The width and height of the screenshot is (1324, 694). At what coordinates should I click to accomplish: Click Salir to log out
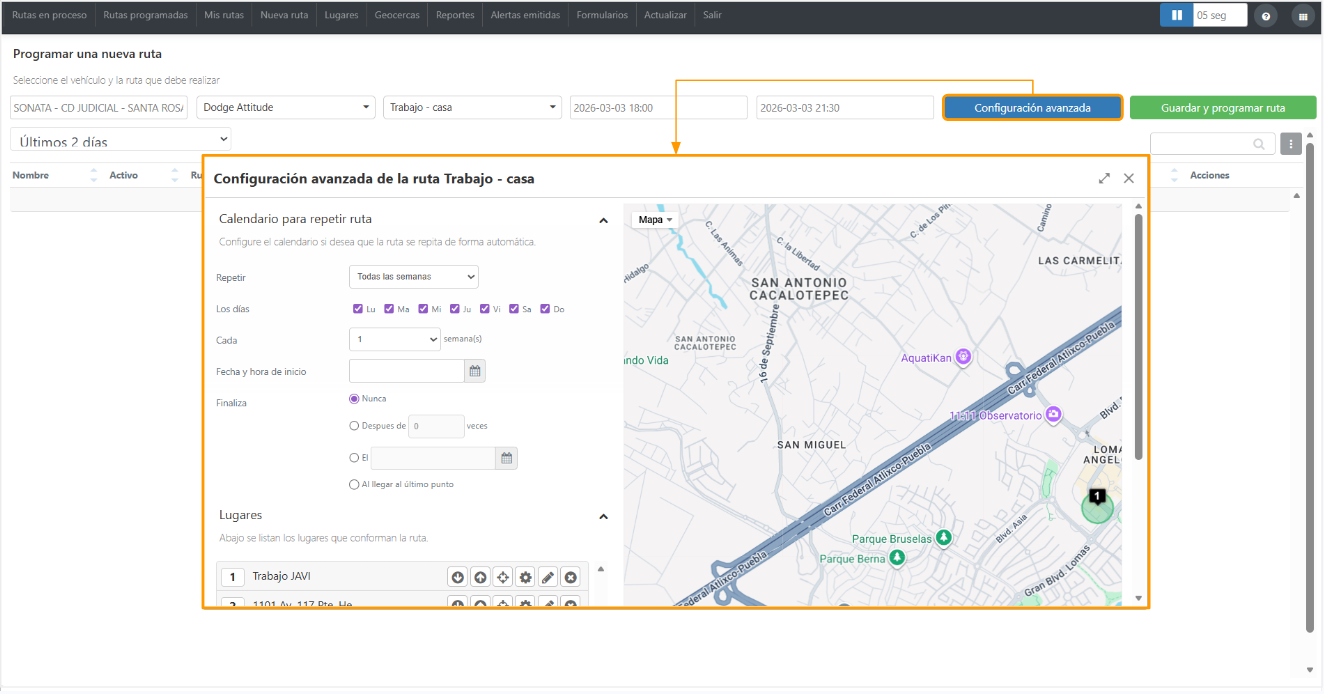point(712,15)
